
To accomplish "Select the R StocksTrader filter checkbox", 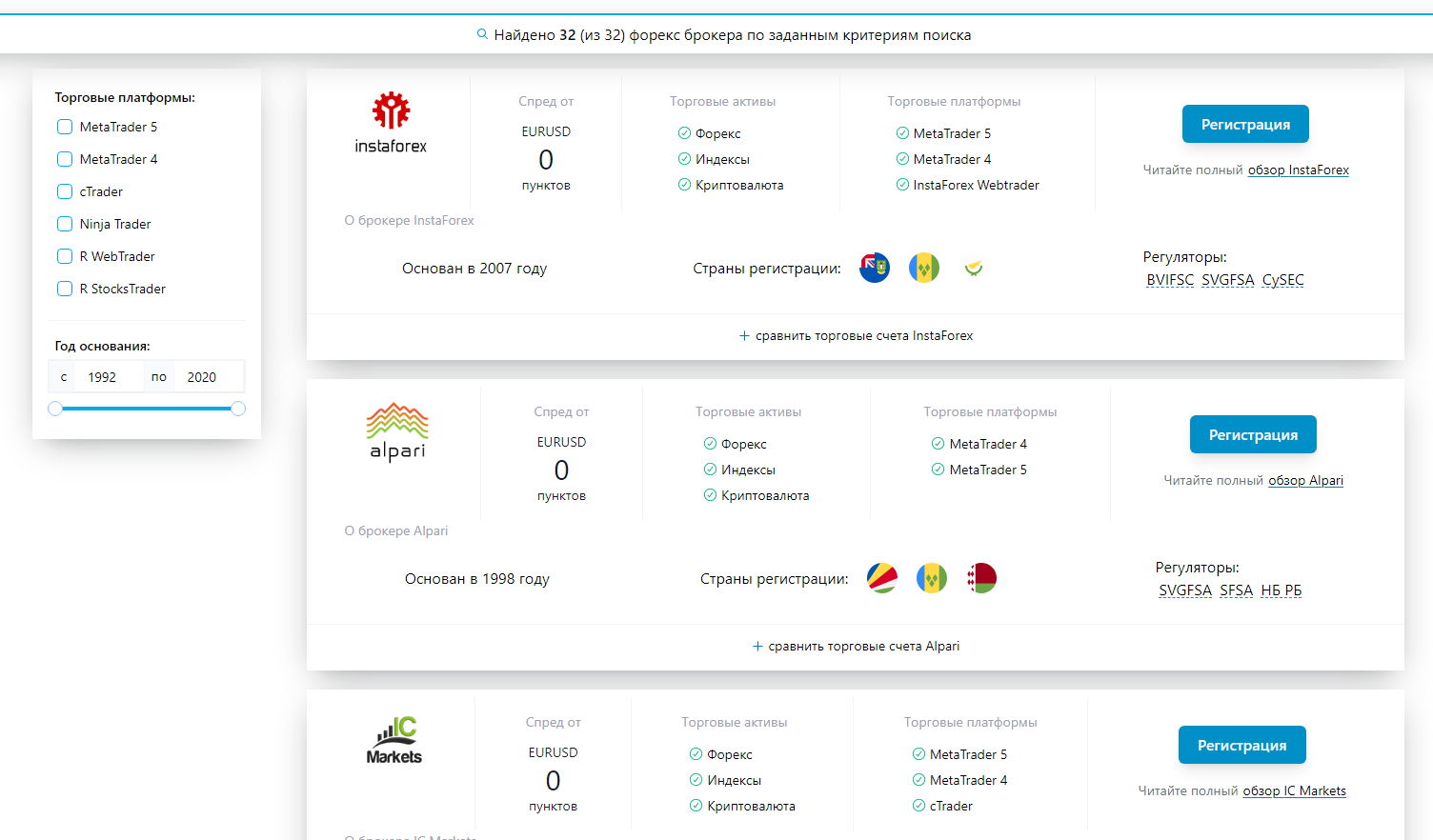I will (65, 289).
